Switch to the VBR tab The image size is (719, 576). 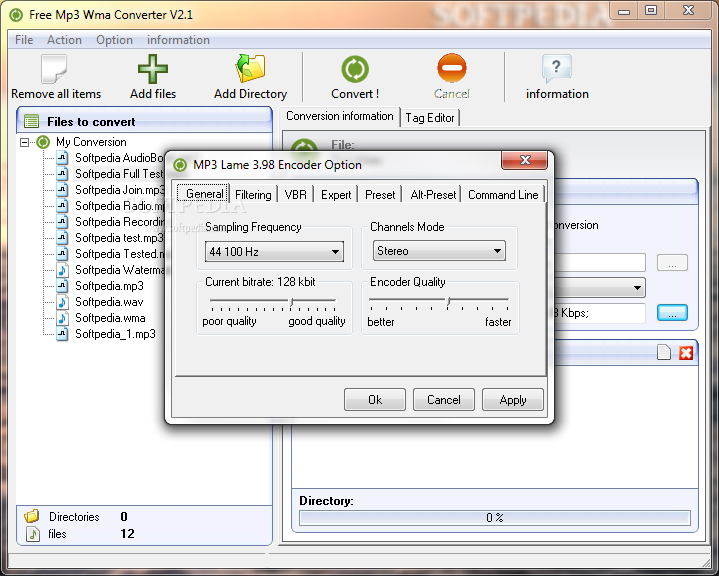(x=295, y=195)
